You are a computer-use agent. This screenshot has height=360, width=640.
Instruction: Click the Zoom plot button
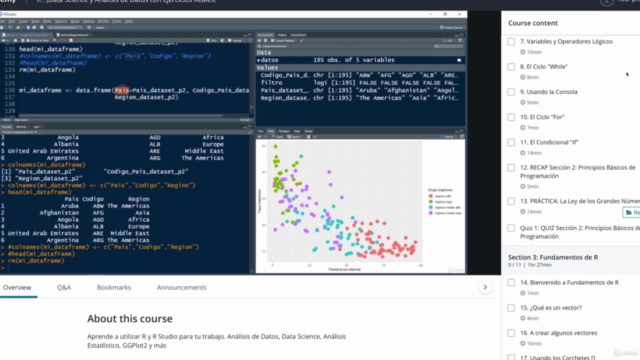pos(278,137)
